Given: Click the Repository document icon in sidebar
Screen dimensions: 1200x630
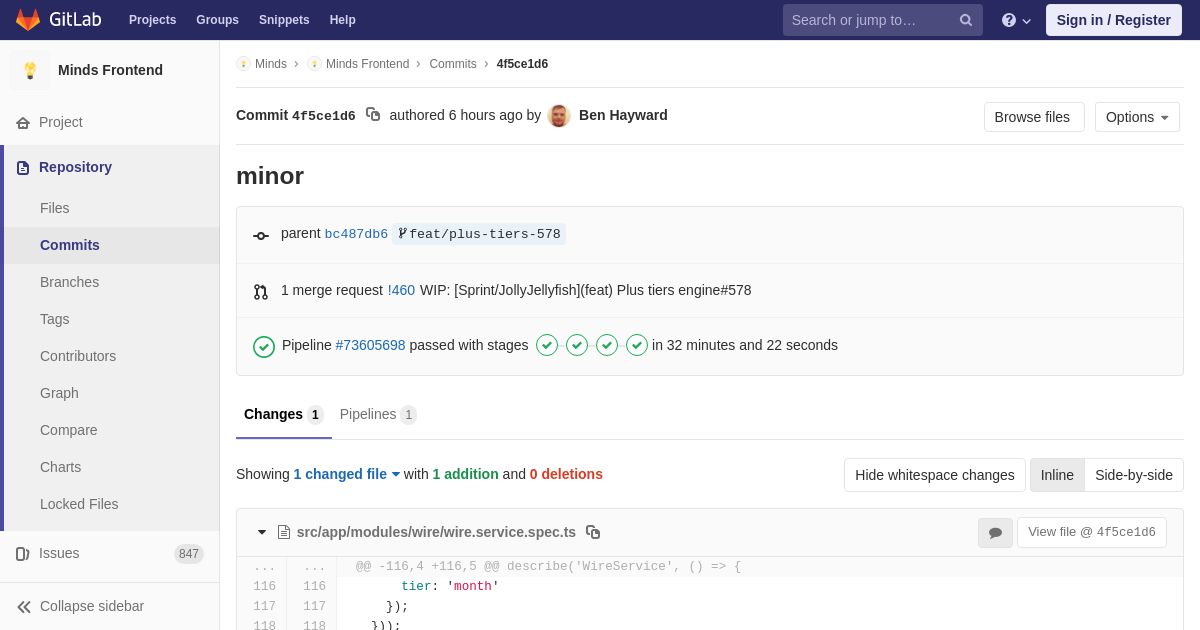Looking at the screenshot, I should point(23,168).
